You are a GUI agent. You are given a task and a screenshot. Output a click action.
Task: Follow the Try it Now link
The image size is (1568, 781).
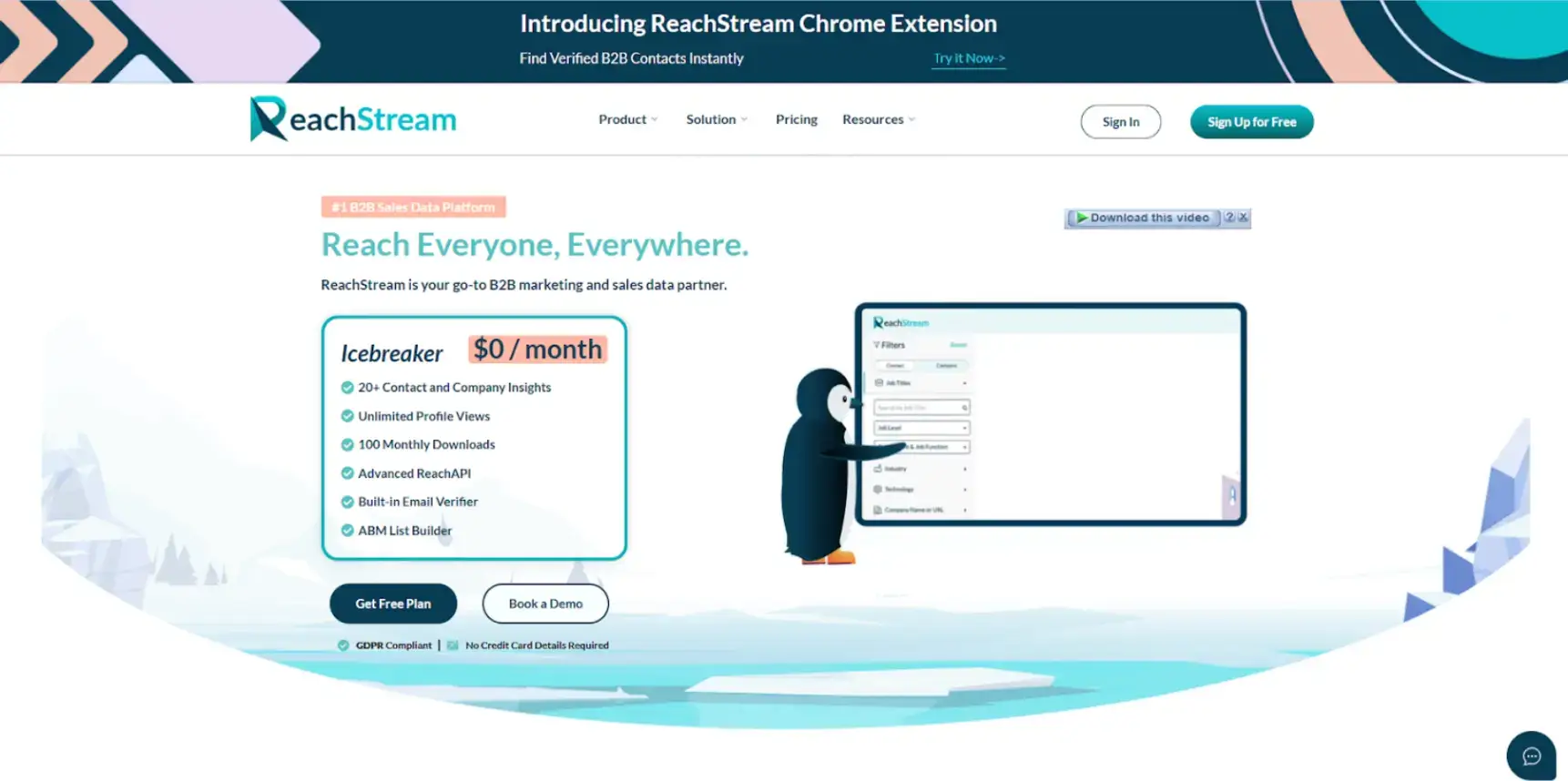tap(969, 58)
